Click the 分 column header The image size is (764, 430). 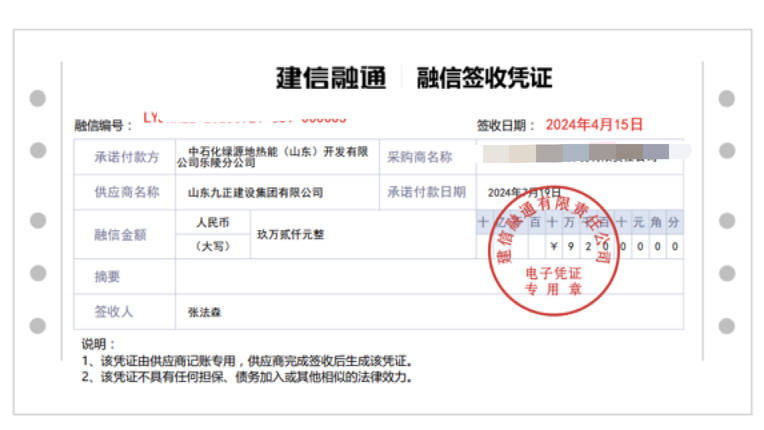(x=674, y=223)
